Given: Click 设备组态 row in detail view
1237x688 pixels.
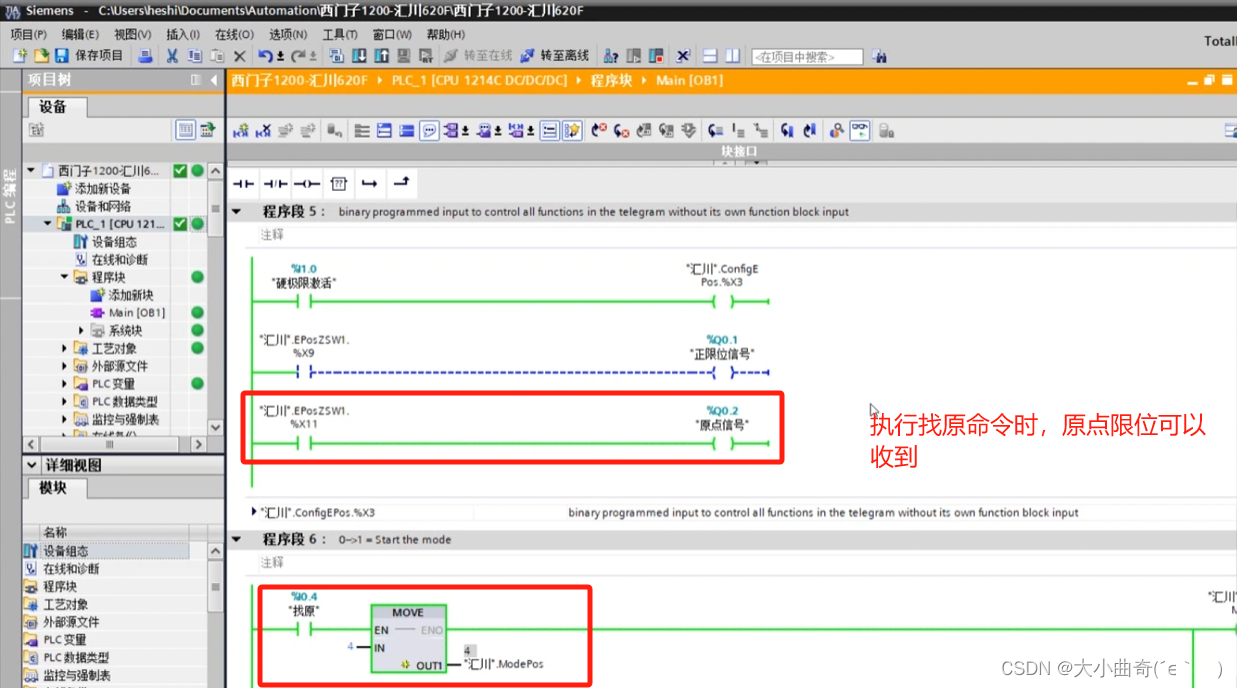Looking at the screenshot, I should [105, 551].
